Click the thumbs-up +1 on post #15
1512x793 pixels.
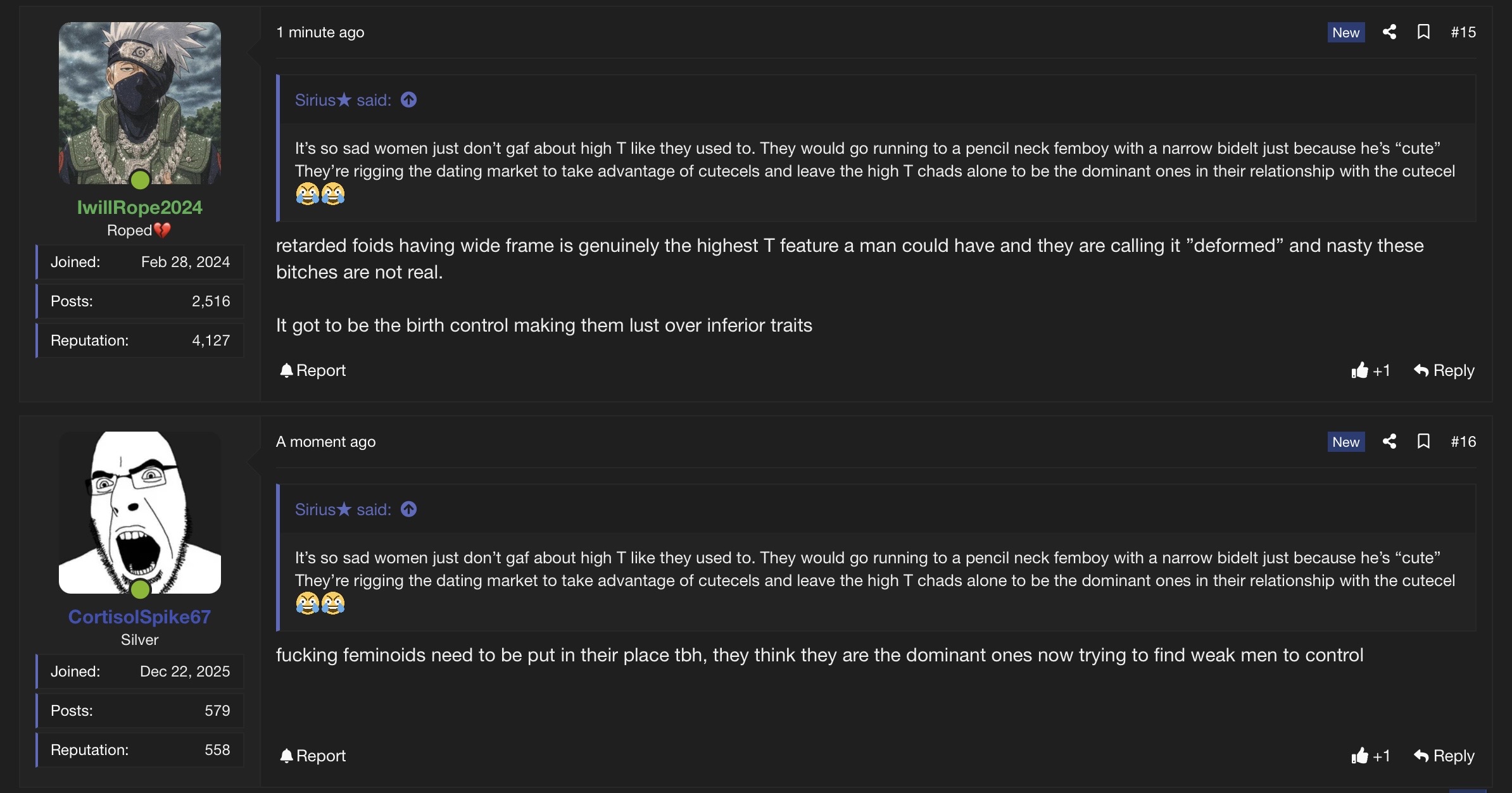coord(1370,371)
